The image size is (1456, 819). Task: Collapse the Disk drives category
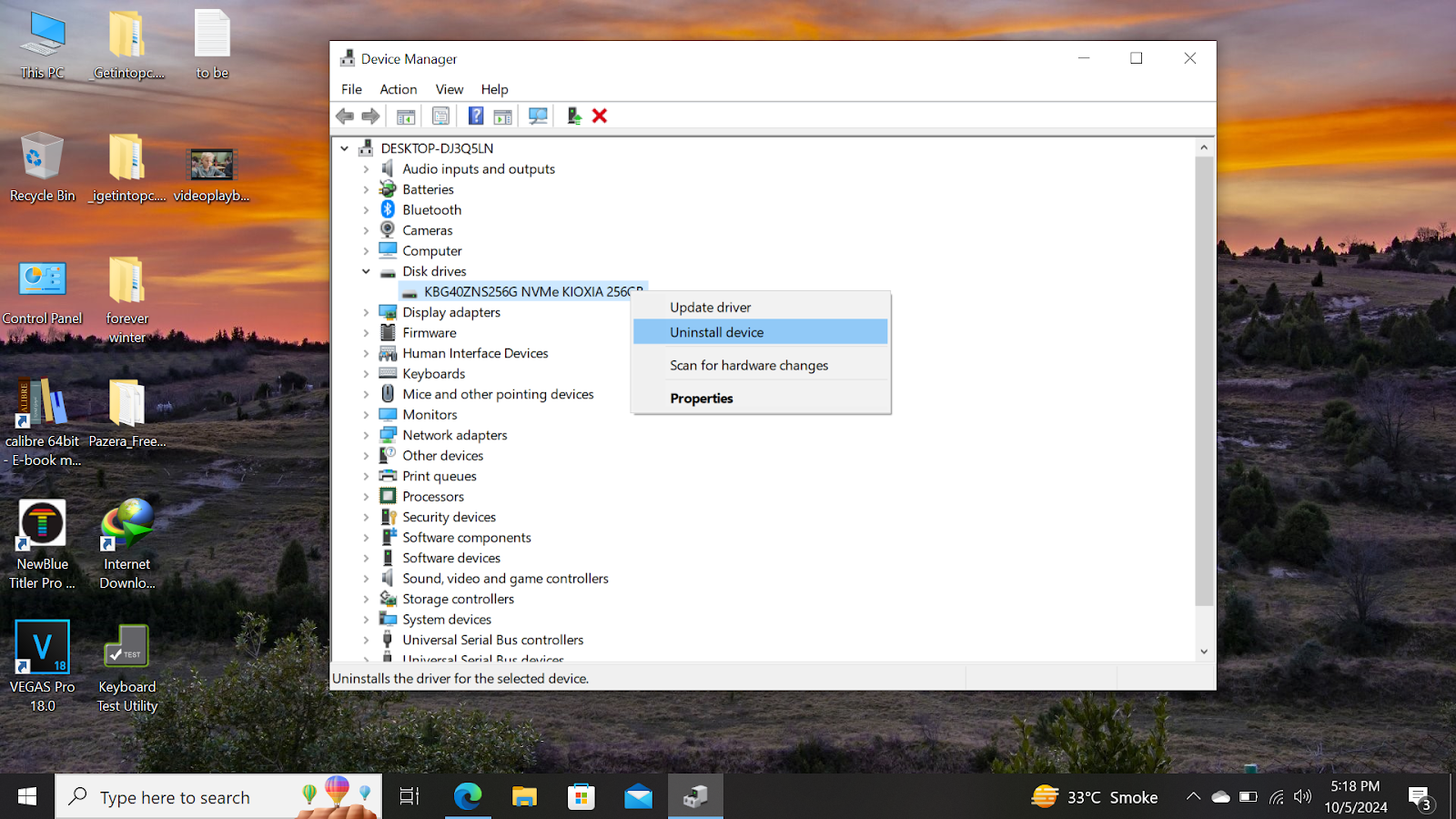pos(366,271)
